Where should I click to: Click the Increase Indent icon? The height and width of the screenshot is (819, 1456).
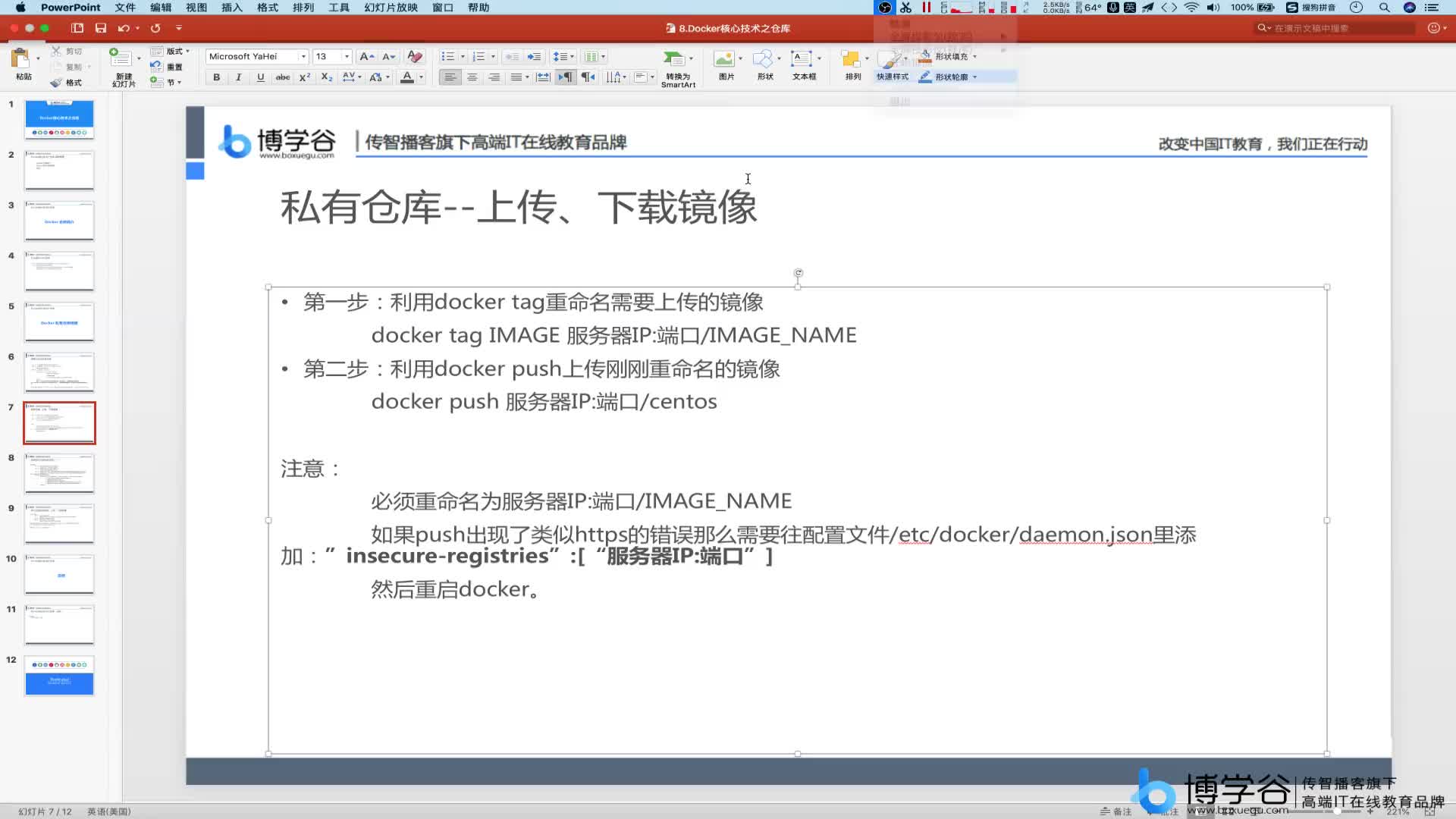point(535,56)
